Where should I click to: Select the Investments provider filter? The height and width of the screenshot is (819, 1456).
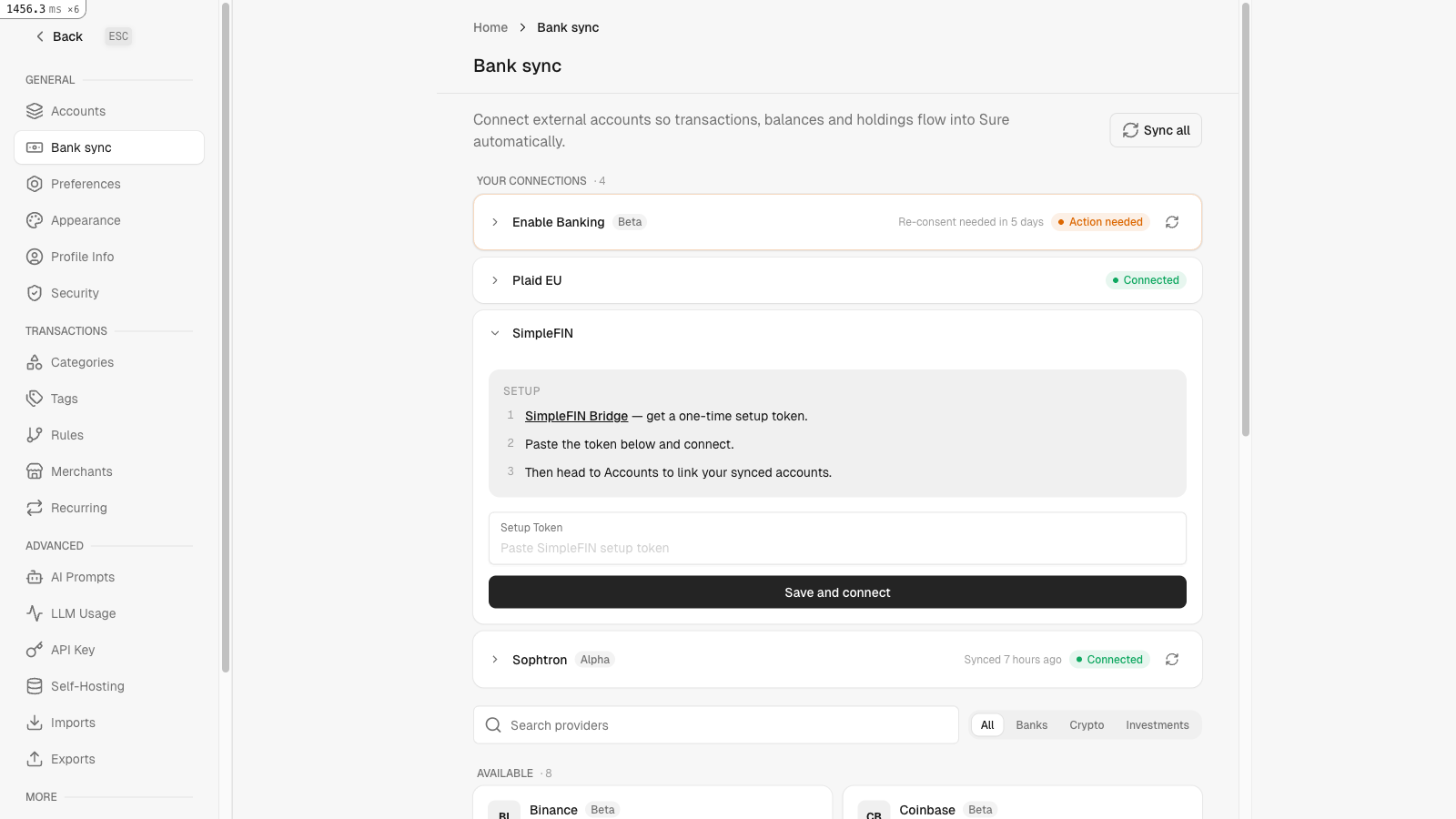pos(1158,725)
